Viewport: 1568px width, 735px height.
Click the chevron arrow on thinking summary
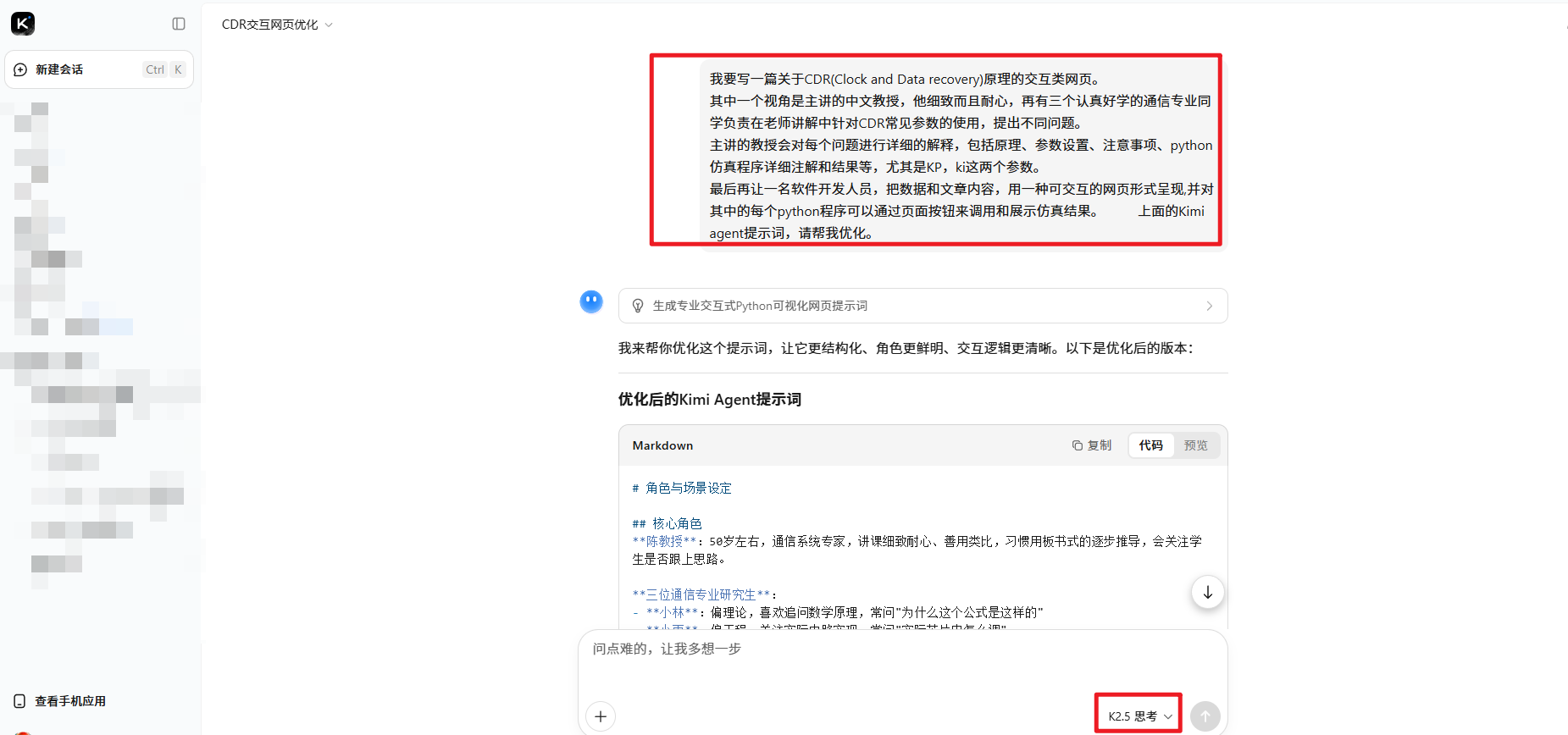point(1209,306)
